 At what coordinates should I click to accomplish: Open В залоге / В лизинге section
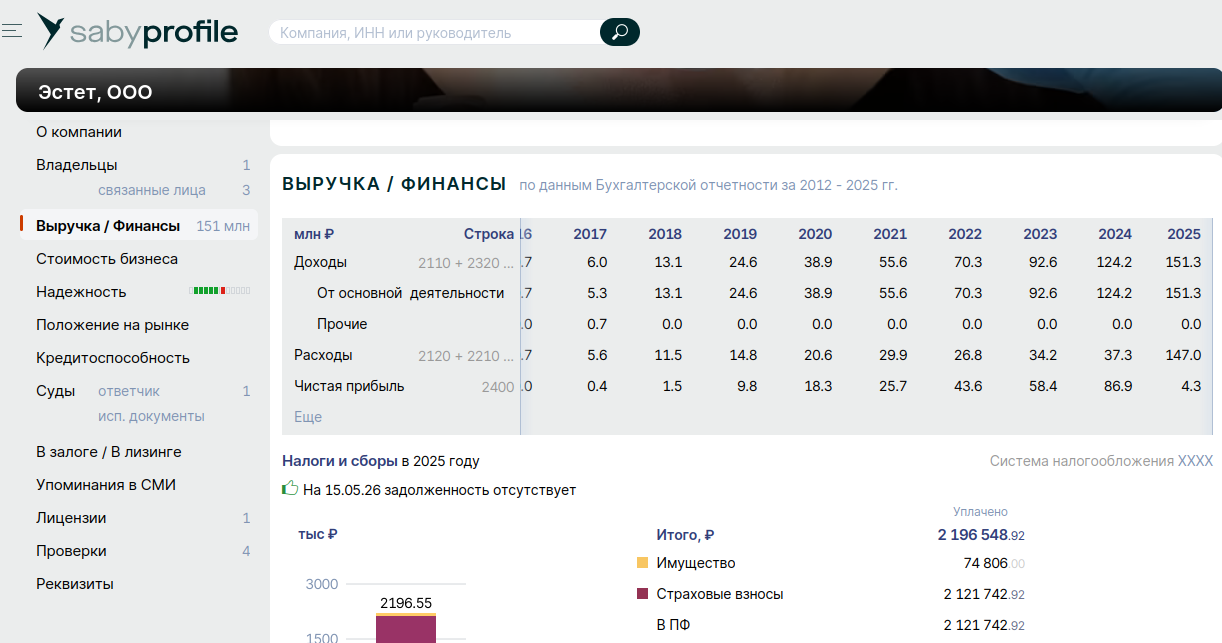click(109, 452)
